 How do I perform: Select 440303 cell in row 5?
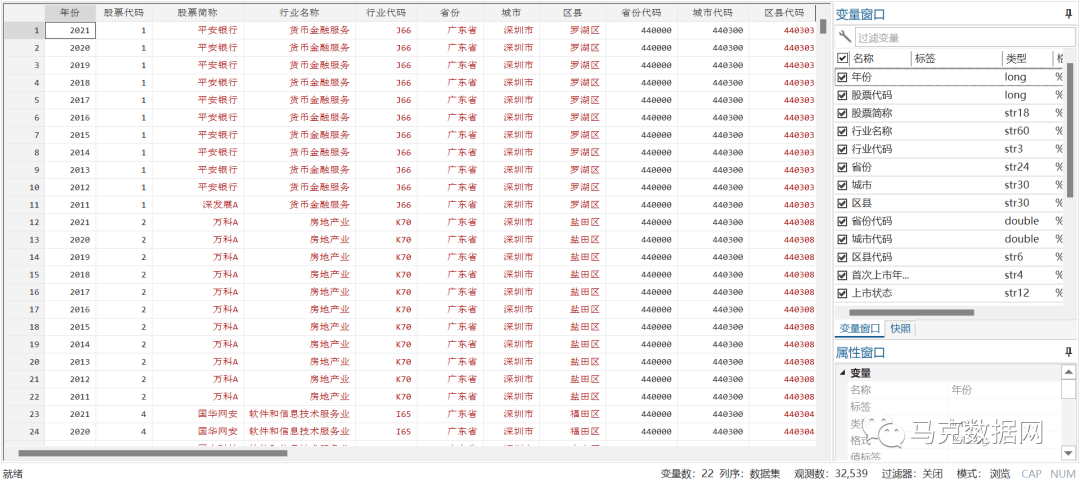(782, 100)
